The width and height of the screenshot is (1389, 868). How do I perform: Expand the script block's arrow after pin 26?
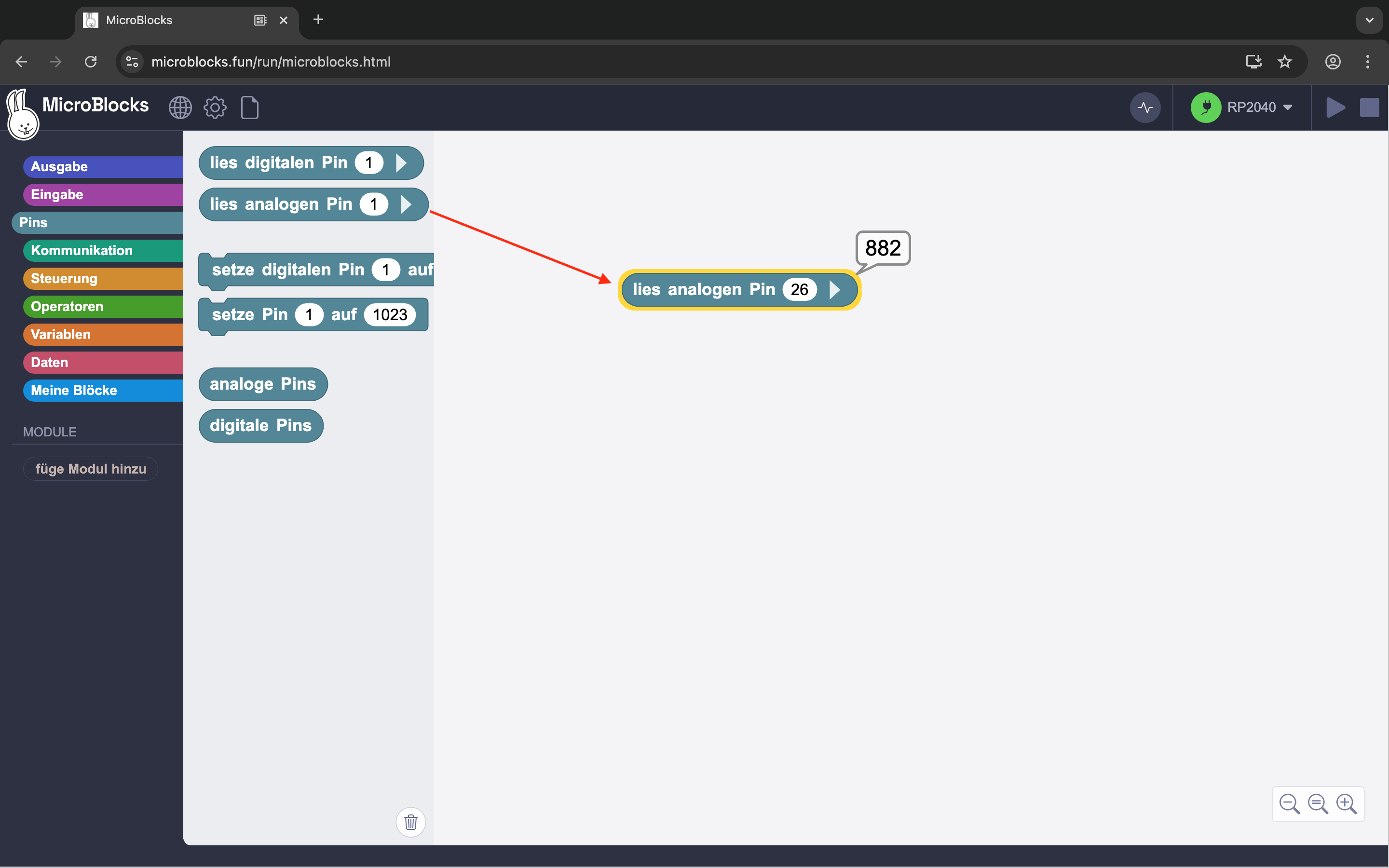[x=834, y=290]
